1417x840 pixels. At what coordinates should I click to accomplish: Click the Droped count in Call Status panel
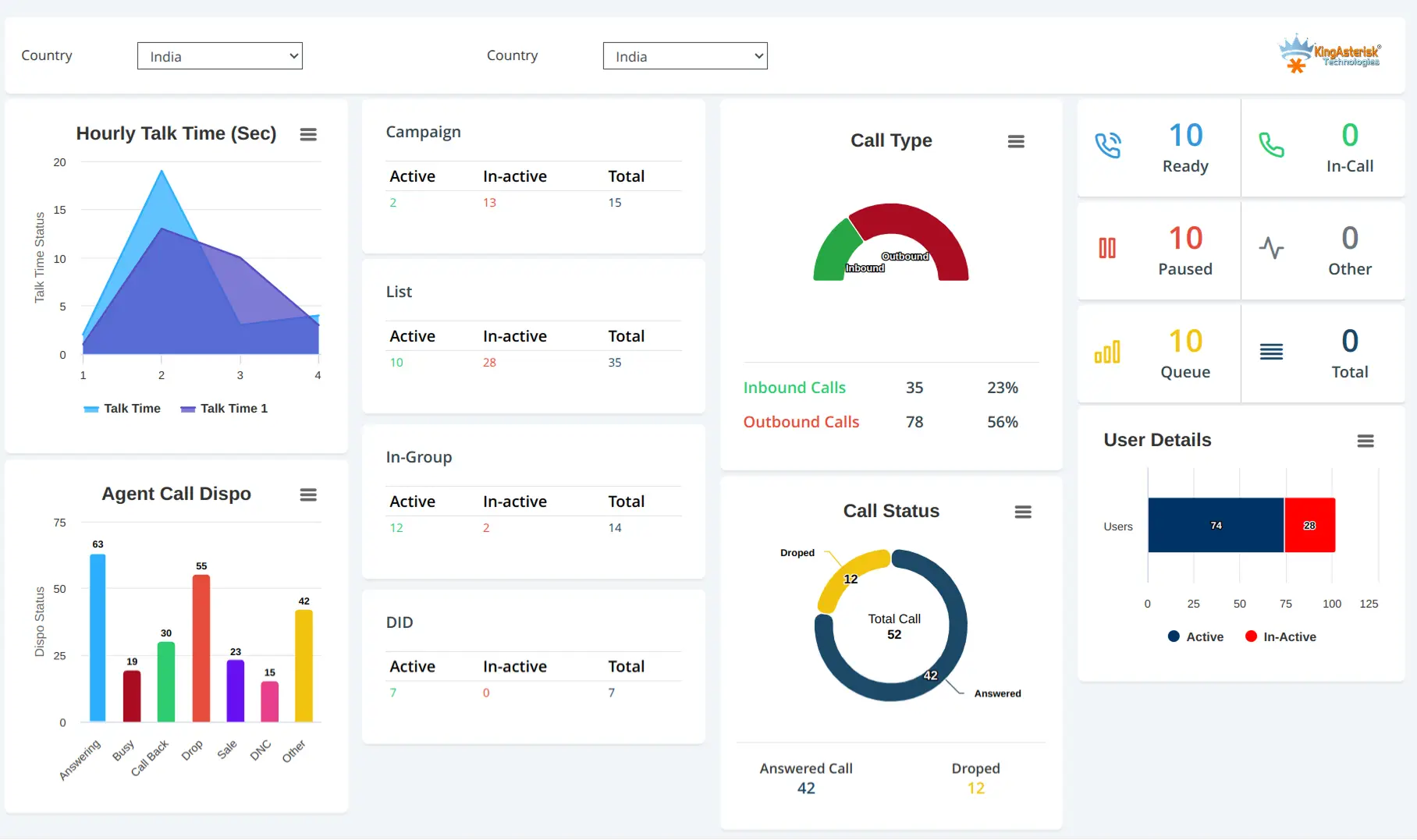(x=975, y=788)
